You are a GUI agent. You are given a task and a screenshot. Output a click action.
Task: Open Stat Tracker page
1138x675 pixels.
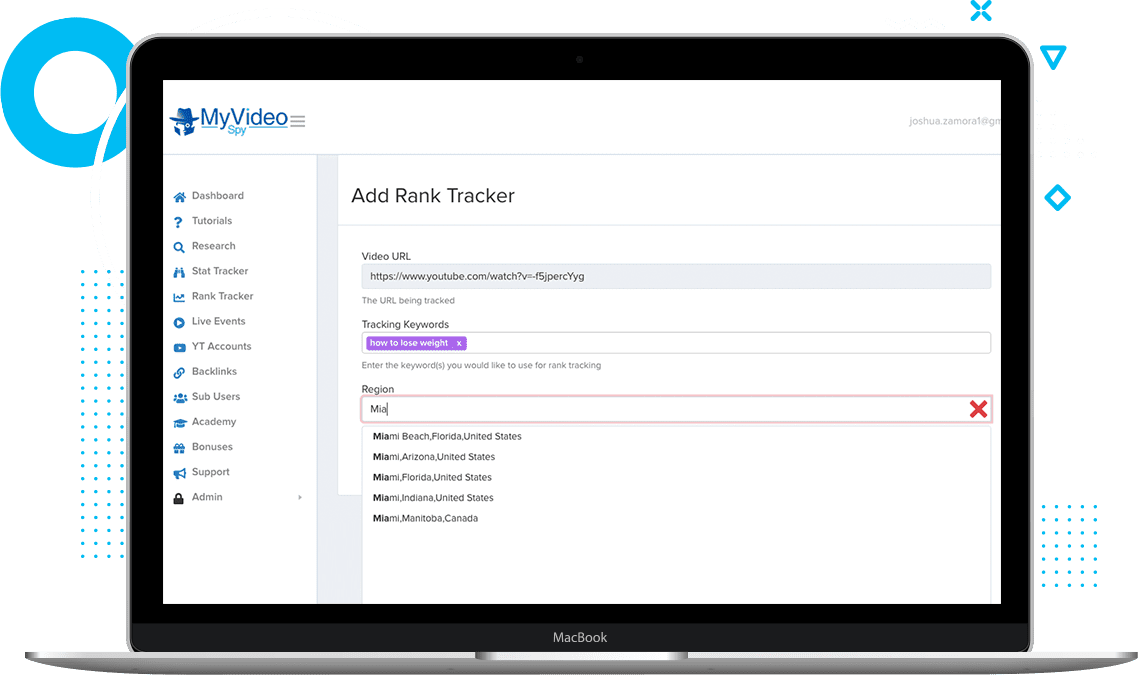tap(220, 271)
